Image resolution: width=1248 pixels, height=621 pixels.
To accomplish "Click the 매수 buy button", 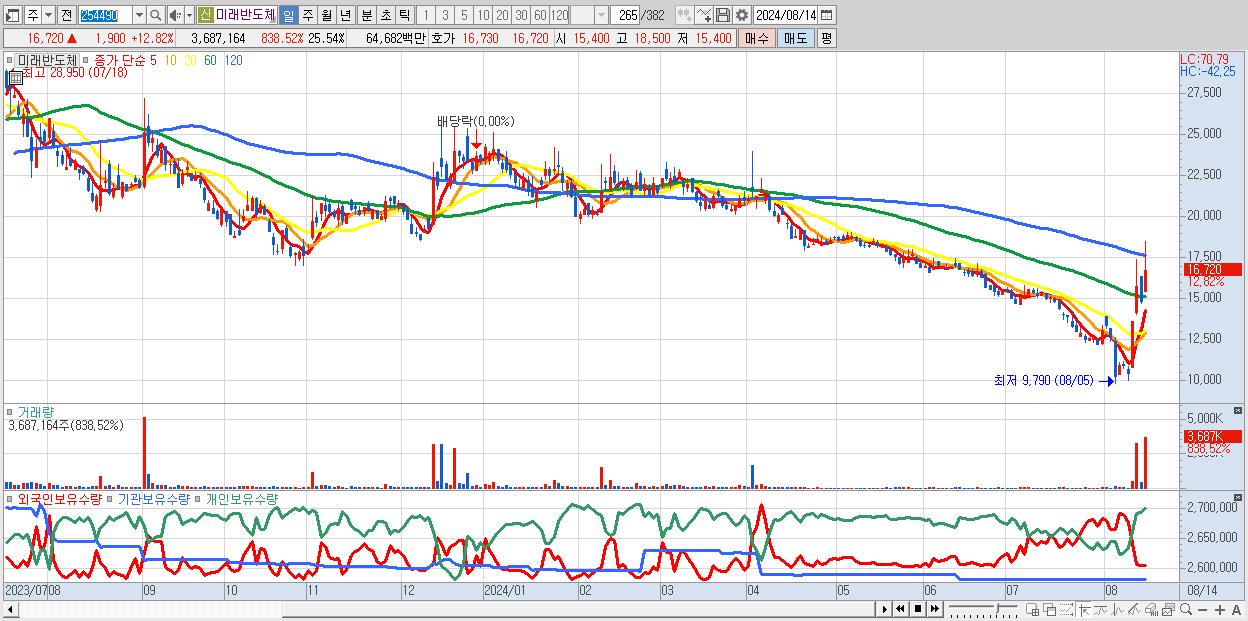I will tap(756, 38).
